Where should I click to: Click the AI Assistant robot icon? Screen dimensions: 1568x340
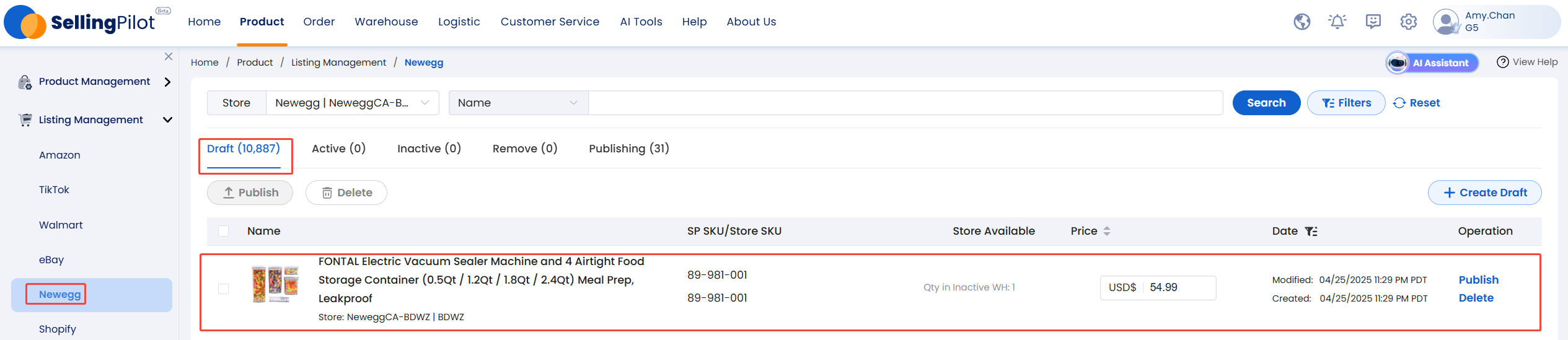[x=1398, y=63]
